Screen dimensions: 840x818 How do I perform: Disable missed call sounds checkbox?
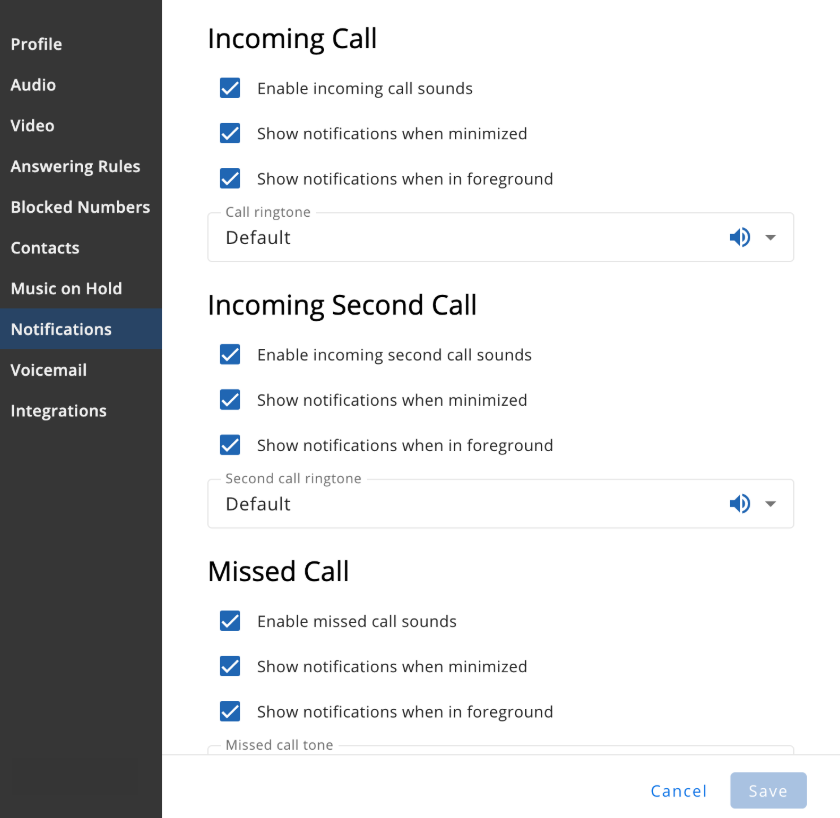point(230,621)
